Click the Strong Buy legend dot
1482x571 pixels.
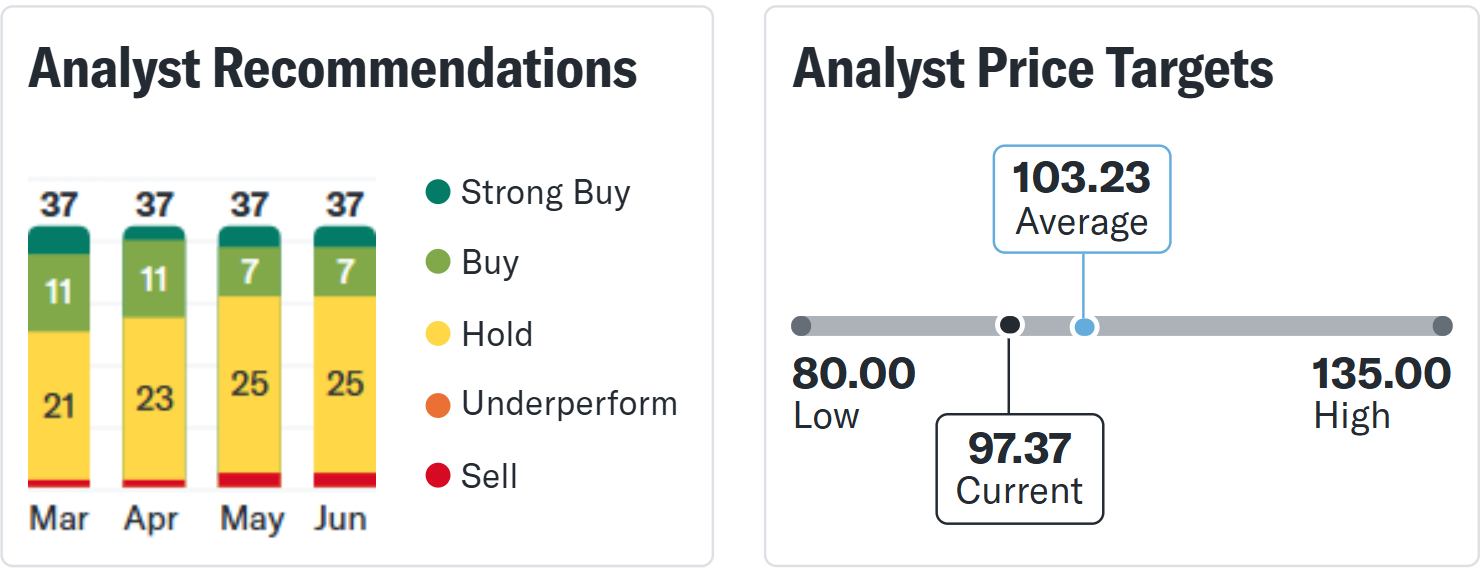tap(438, 192)
